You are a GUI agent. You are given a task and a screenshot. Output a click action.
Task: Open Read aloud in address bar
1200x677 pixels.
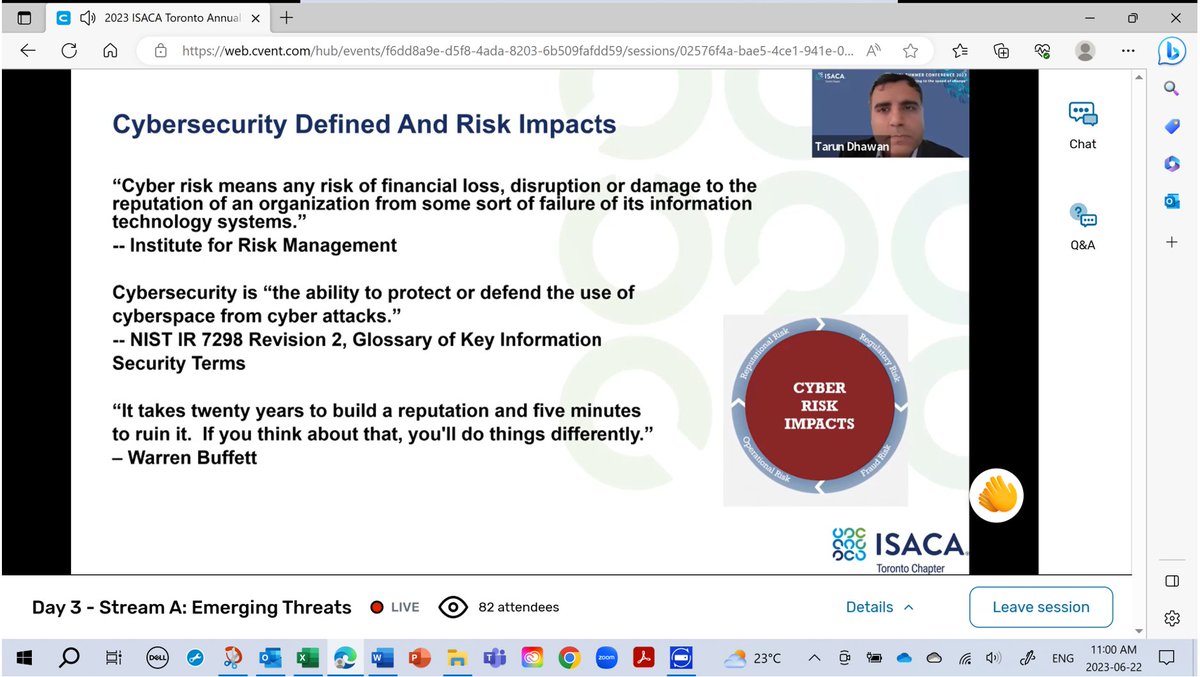873,50
